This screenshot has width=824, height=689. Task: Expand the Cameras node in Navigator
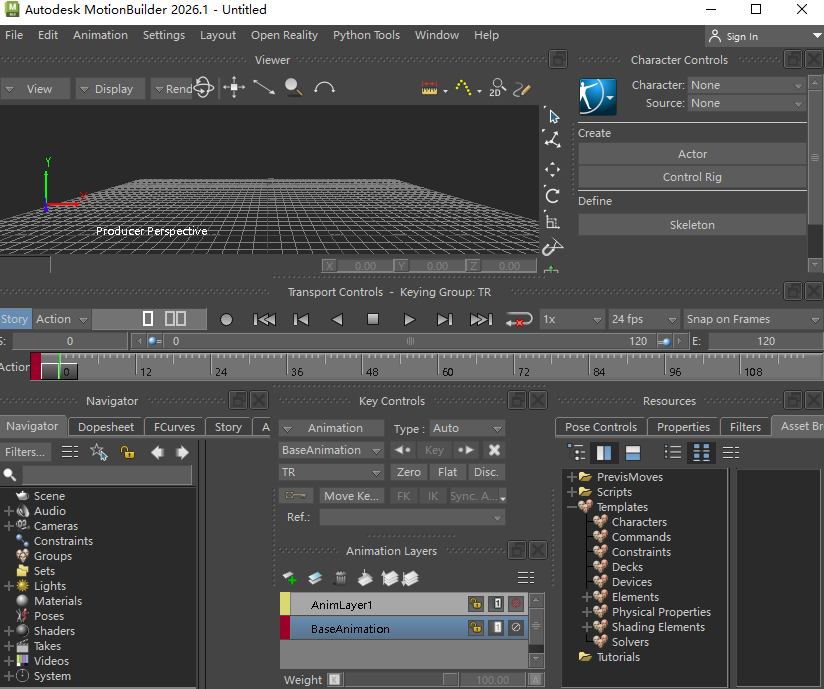(x=8, y=526)
